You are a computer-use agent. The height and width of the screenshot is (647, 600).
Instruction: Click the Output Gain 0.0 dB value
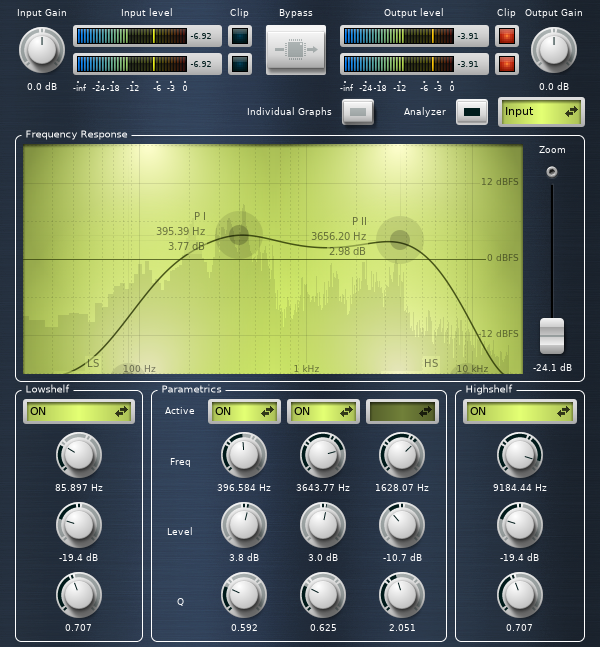[554, 87]
